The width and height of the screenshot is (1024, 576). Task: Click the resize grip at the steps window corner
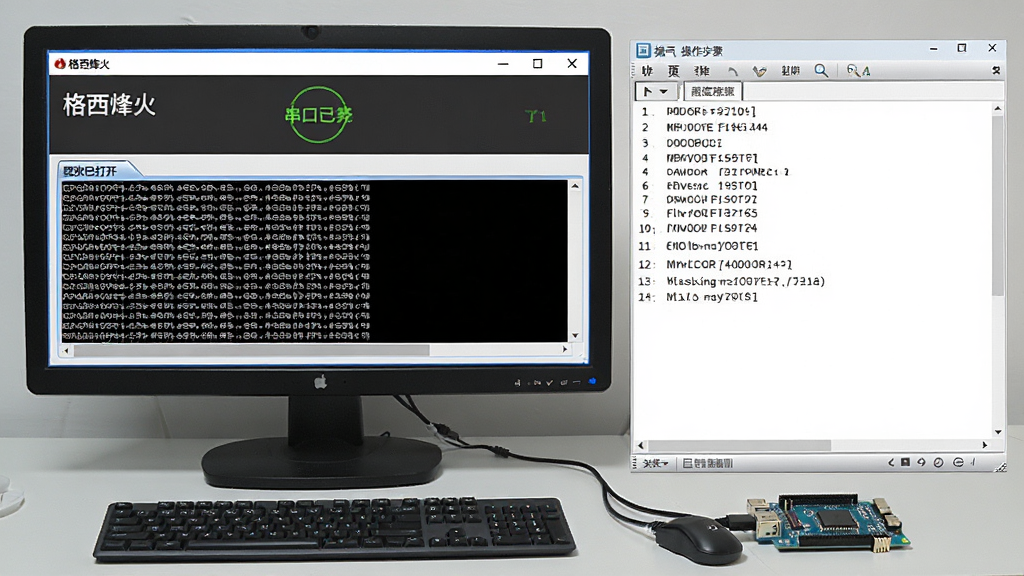pos(1000,466)
